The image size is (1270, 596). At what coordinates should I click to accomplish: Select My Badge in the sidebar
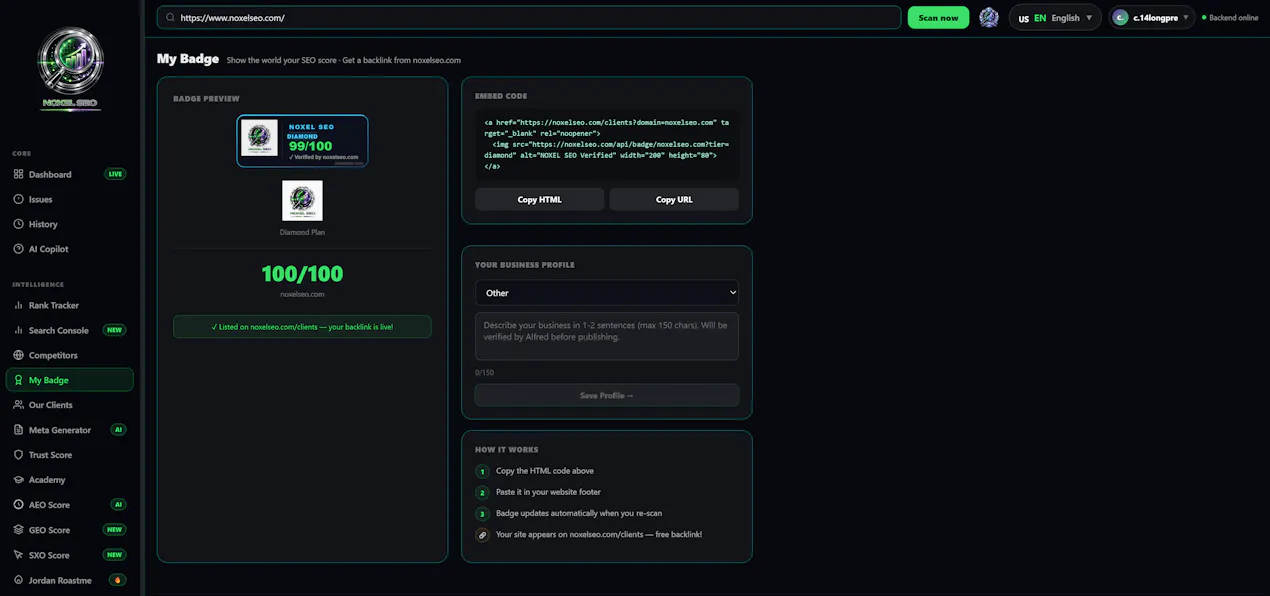[x=70, y=380]
